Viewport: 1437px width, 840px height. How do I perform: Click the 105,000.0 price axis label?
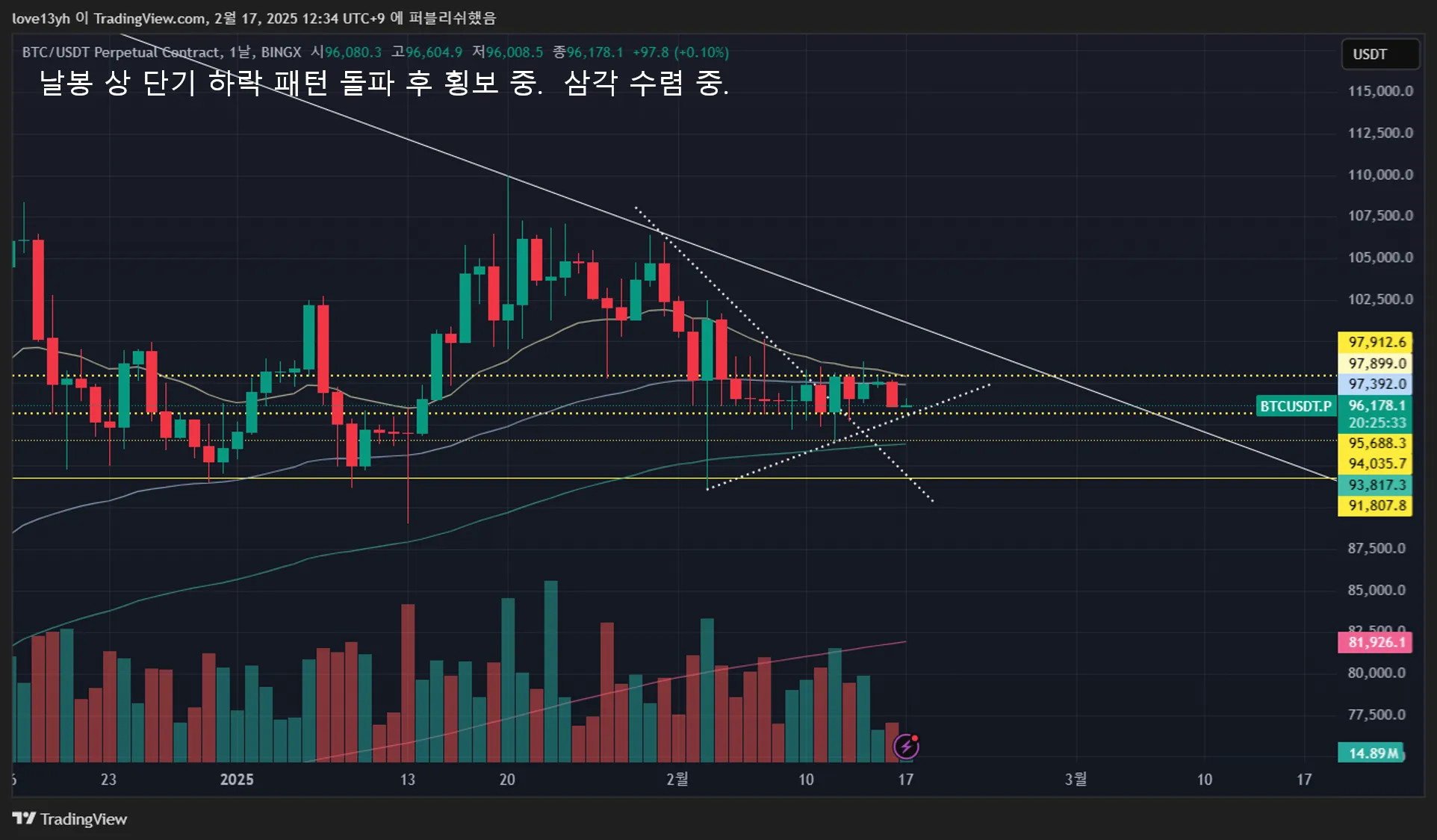click(x=1380, y=258)
